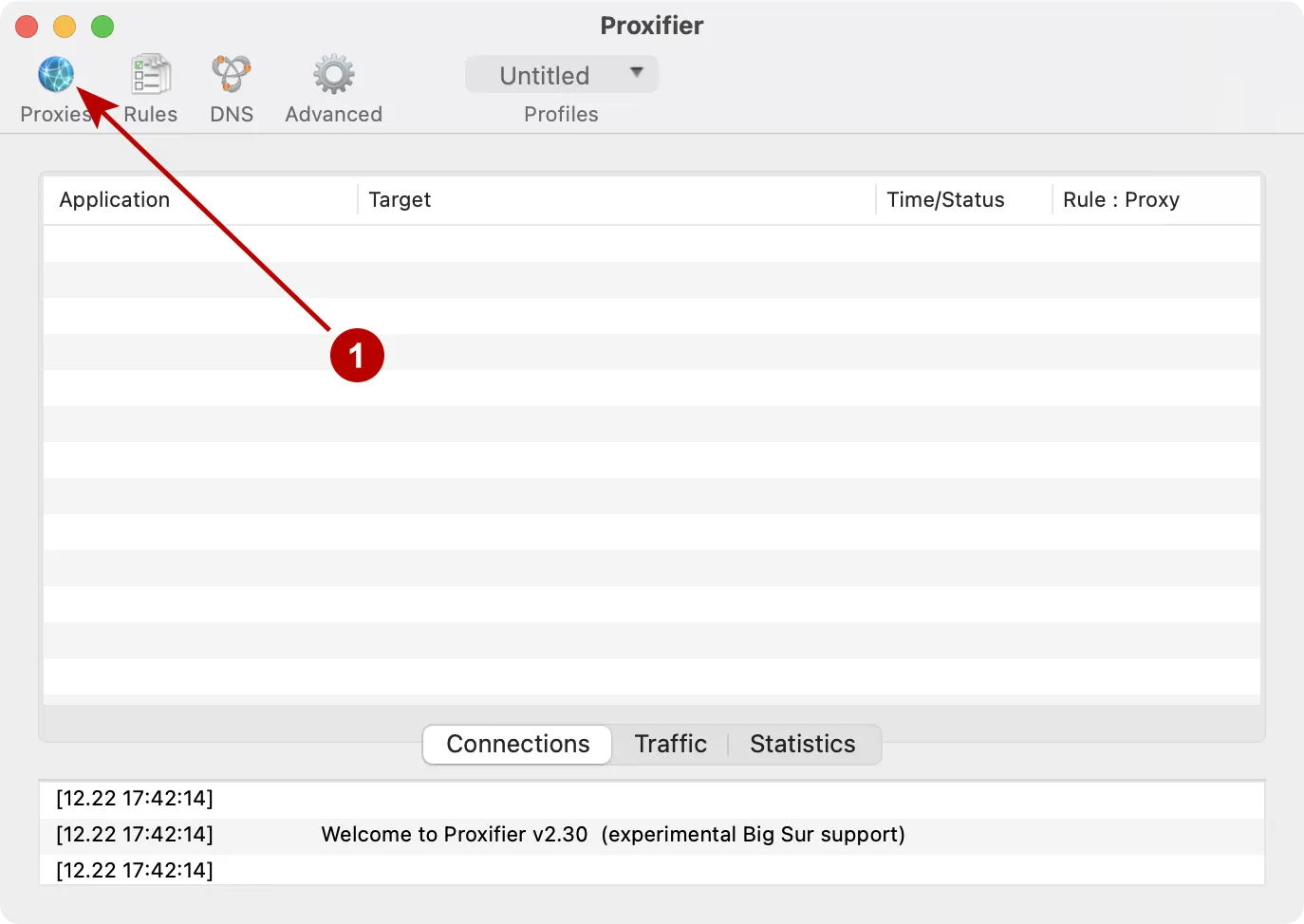Open the Untitled profile dropdown
Screen dimensions: 1304x924
point(561,74)
